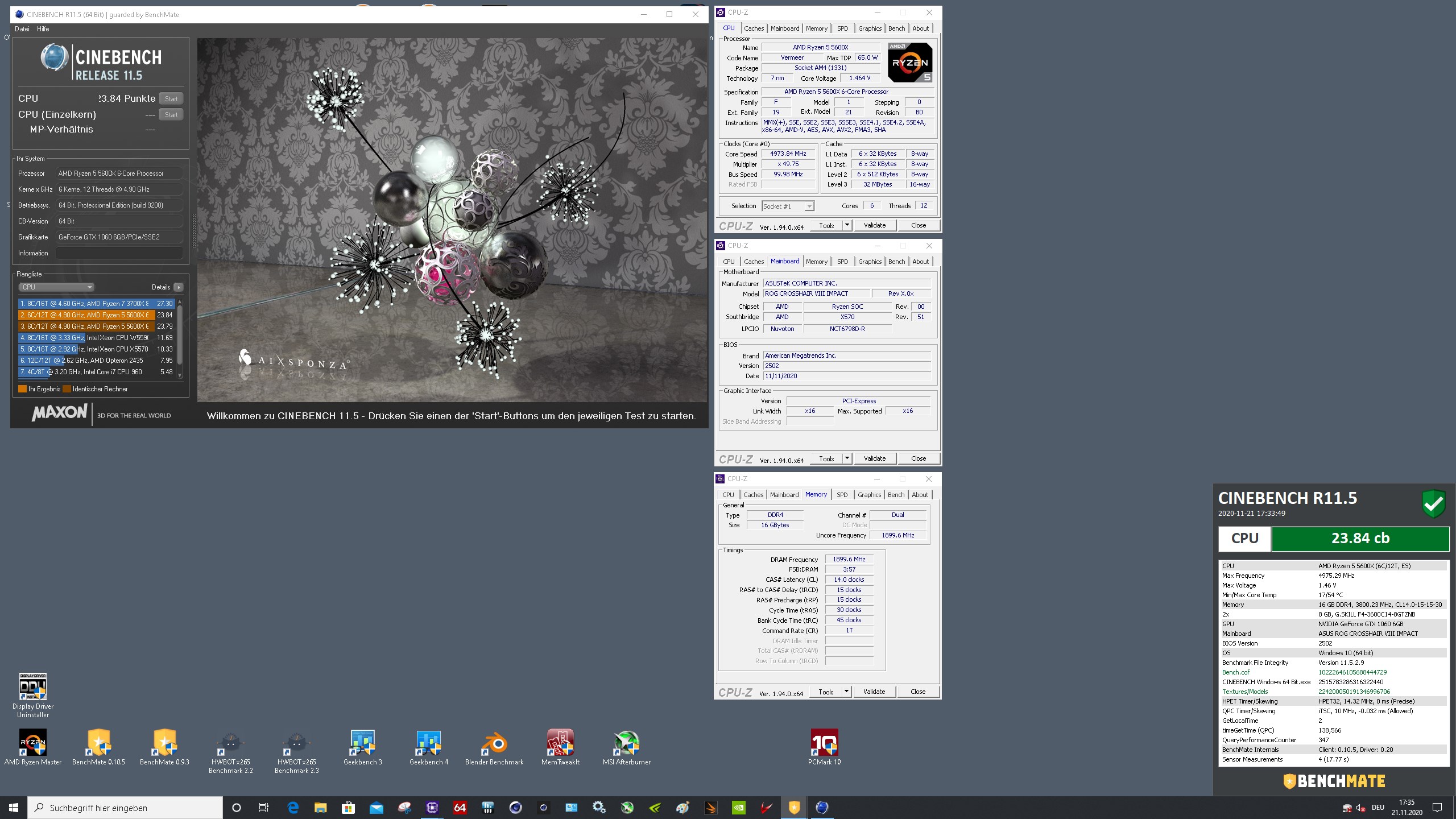Click Validate in CPU-Z CPU window

pyautogui.click(x=875, y=225)
